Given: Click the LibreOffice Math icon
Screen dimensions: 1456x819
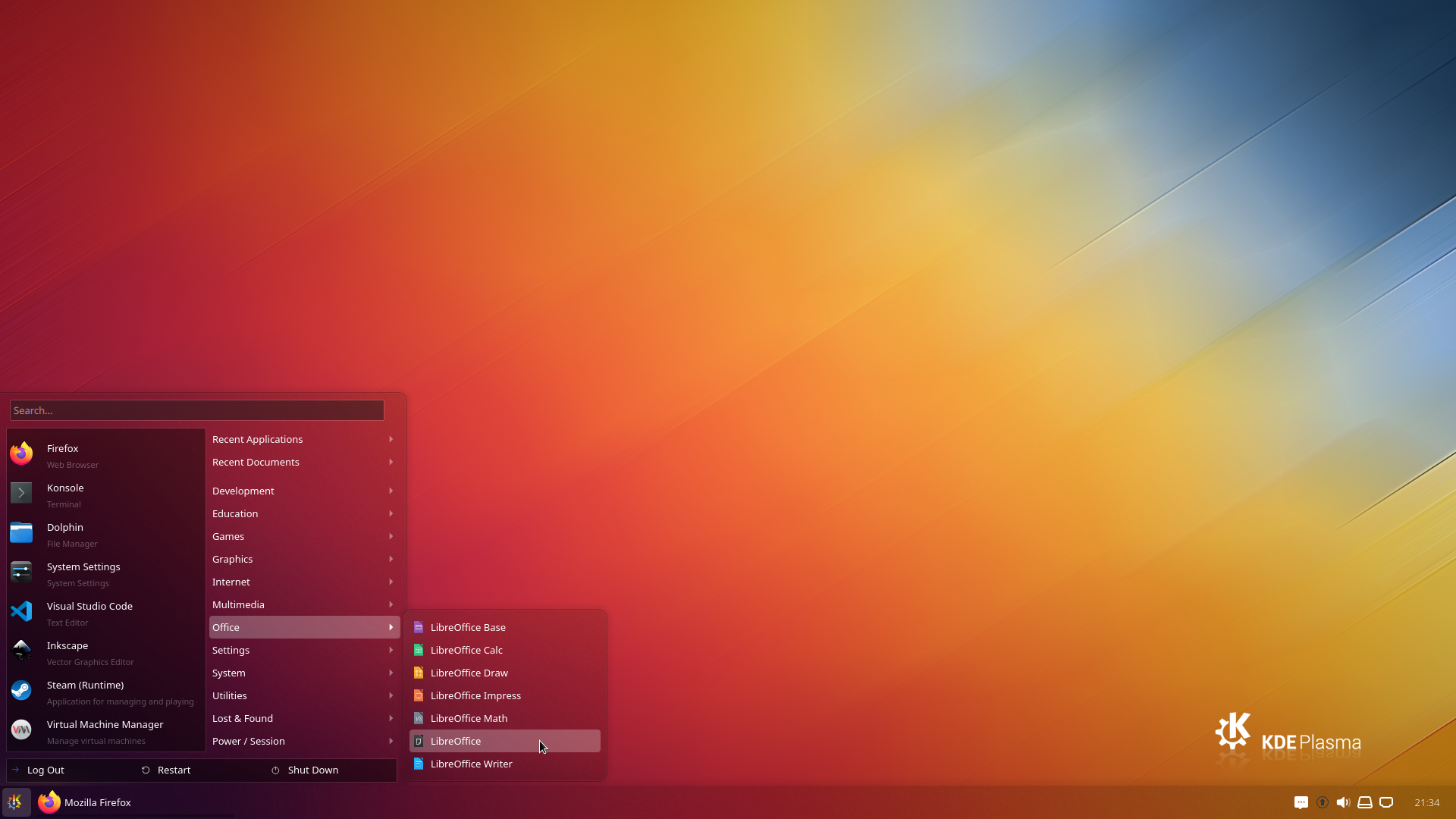Looking at the screenshot, I should pos(419,718).
